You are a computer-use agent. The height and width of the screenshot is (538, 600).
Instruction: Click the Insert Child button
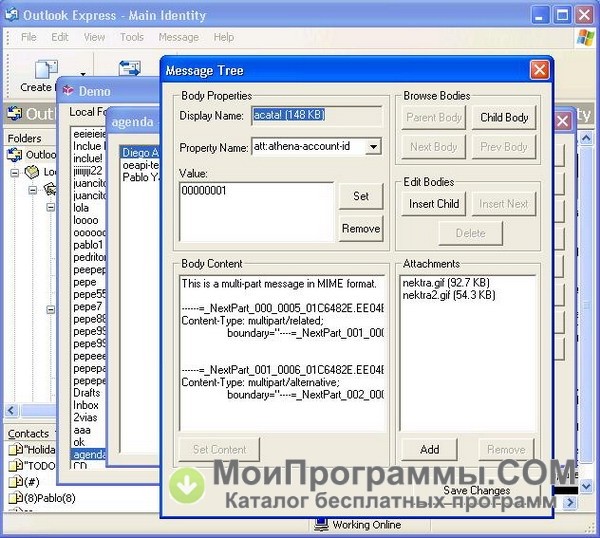tap(434, 204)
